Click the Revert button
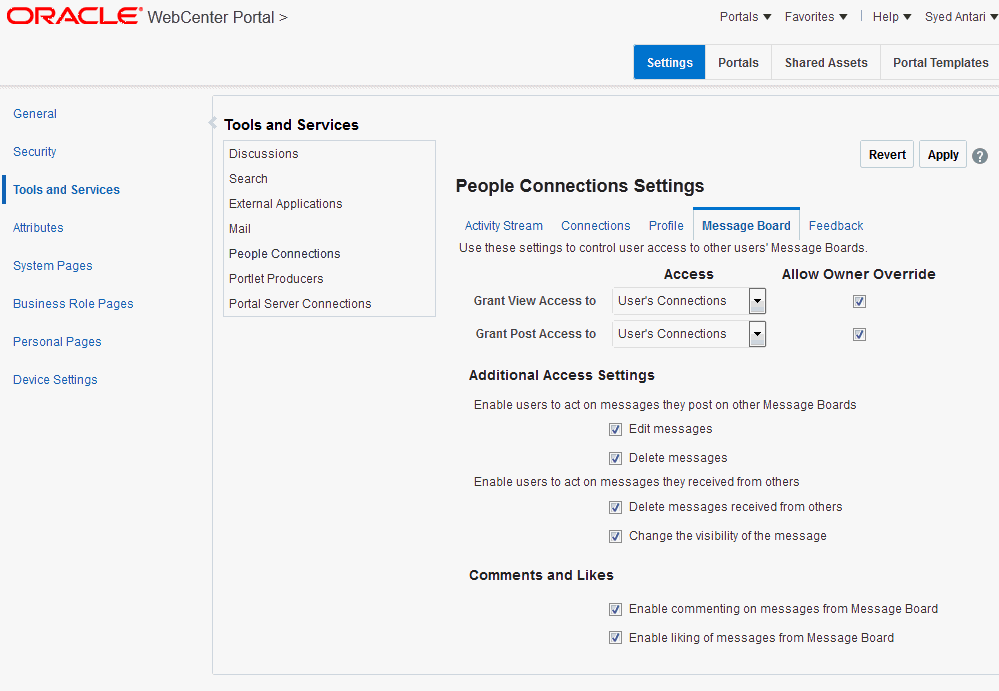 click(x=887, y=155)
